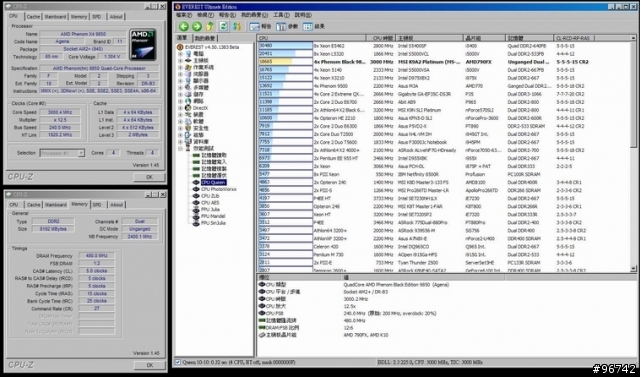The width and height of the screenshot is (640, 377).
Task: Select the 4x Phenom 9500 result row
Action: coord(444,86)
